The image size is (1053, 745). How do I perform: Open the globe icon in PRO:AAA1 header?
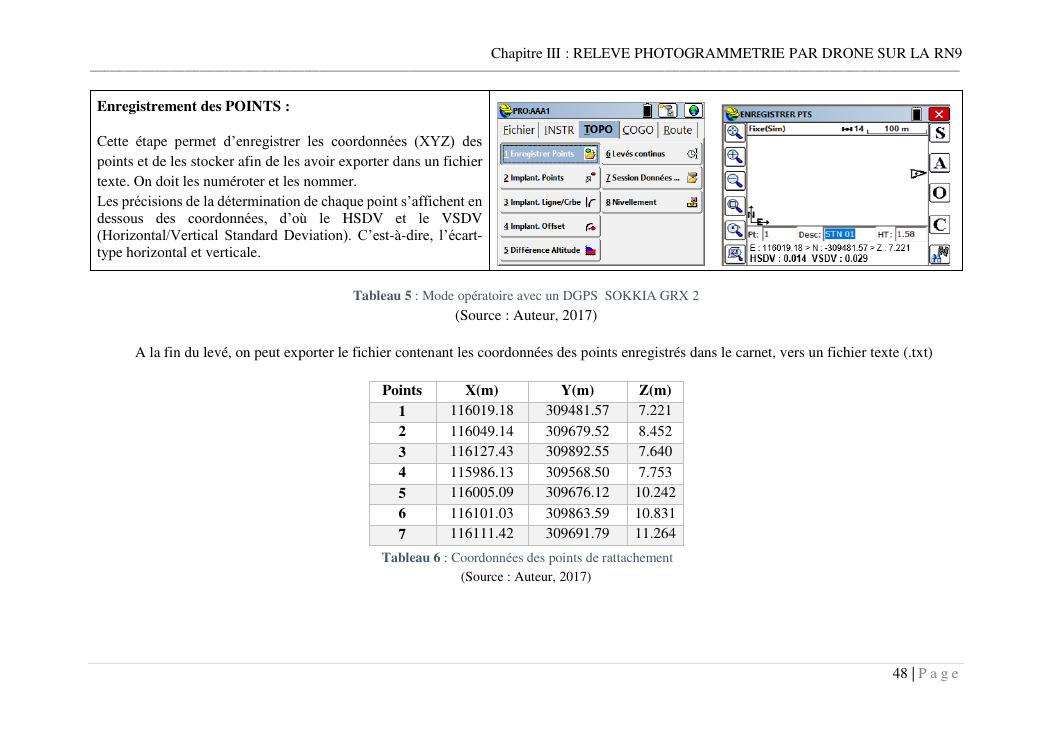[693, 111]
